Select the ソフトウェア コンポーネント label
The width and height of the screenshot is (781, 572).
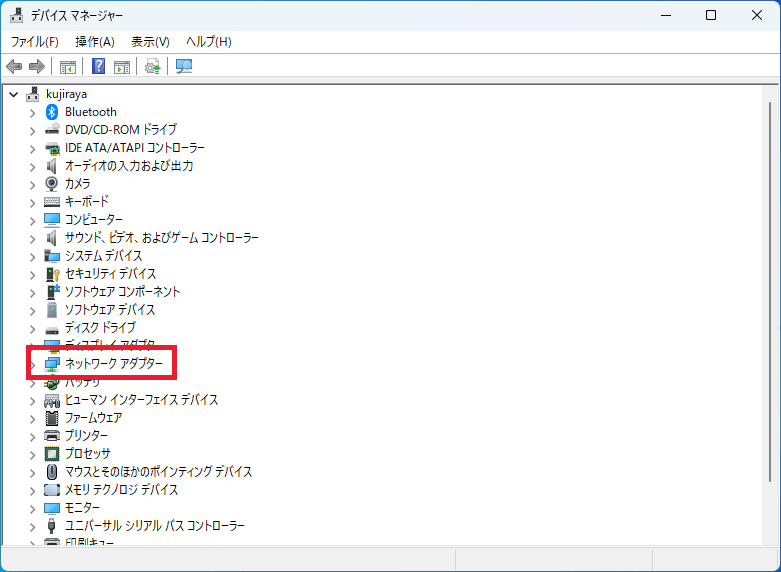coord(123,291)
